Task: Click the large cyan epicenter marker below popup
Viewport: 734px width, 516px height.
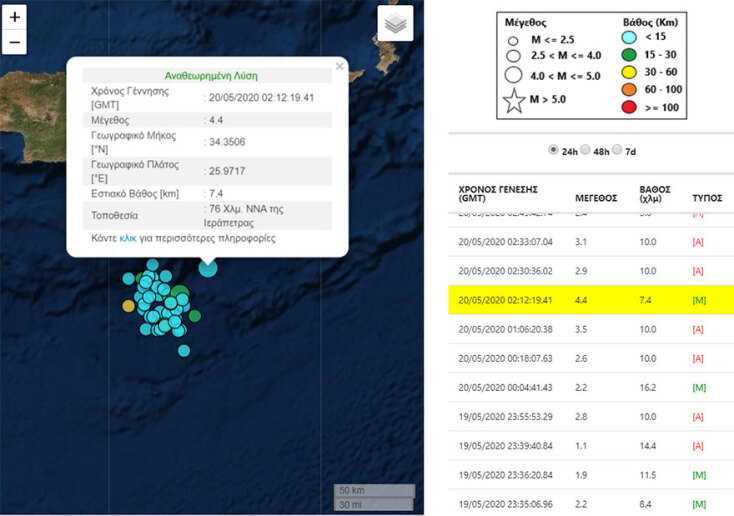Action: click(x=208, y=267)
